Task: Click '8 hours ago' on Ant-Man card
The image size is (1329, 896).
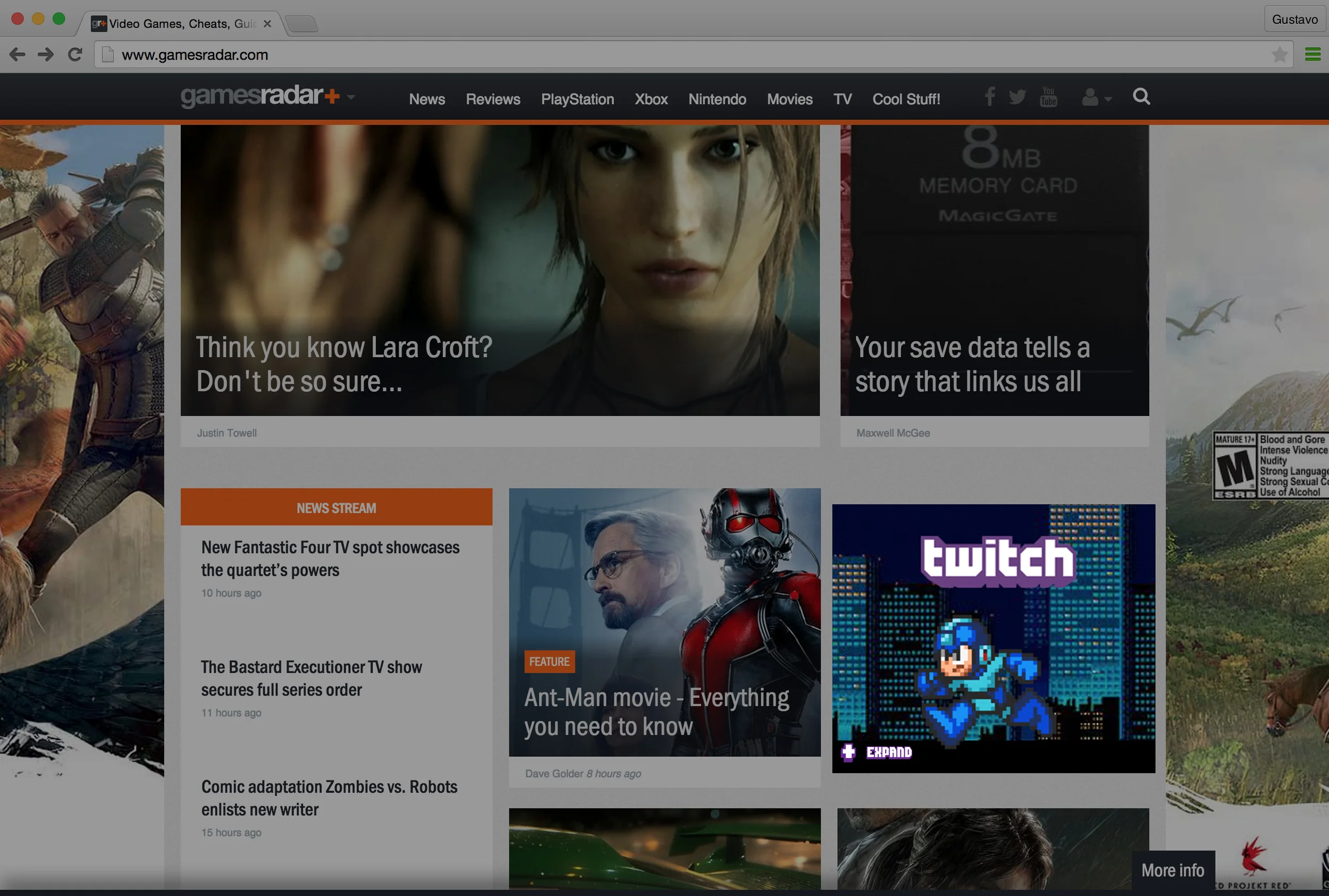Action: coord(614,774)
